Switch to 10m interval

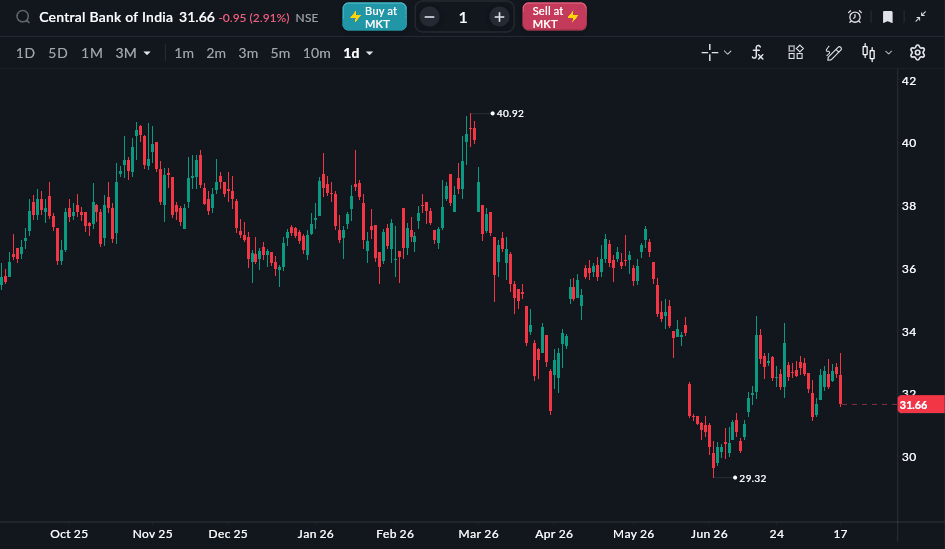(316, 53)
